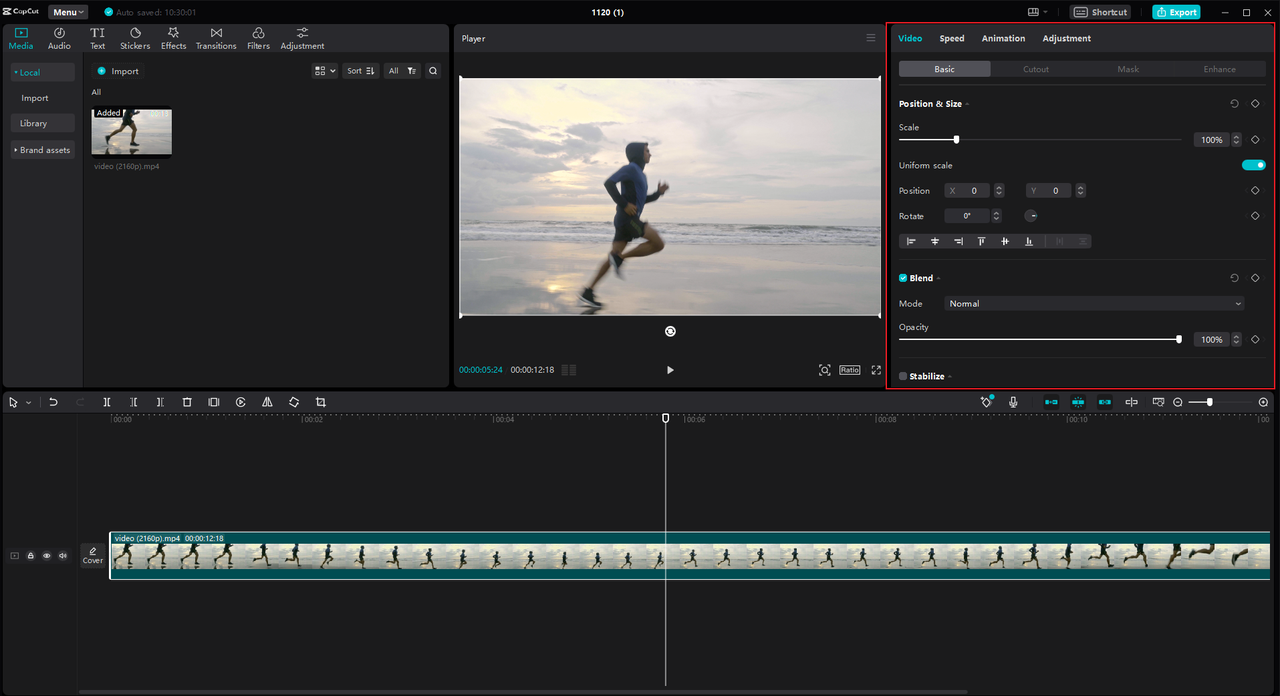Mute the video track with the speaker icon

pos(62,556)
